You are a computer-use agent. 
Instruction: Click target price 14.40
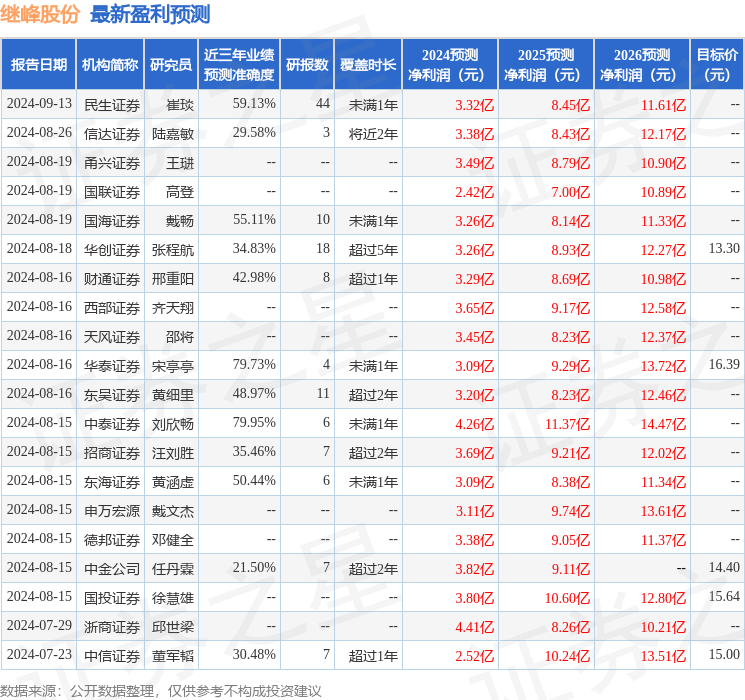click(724, 567)
